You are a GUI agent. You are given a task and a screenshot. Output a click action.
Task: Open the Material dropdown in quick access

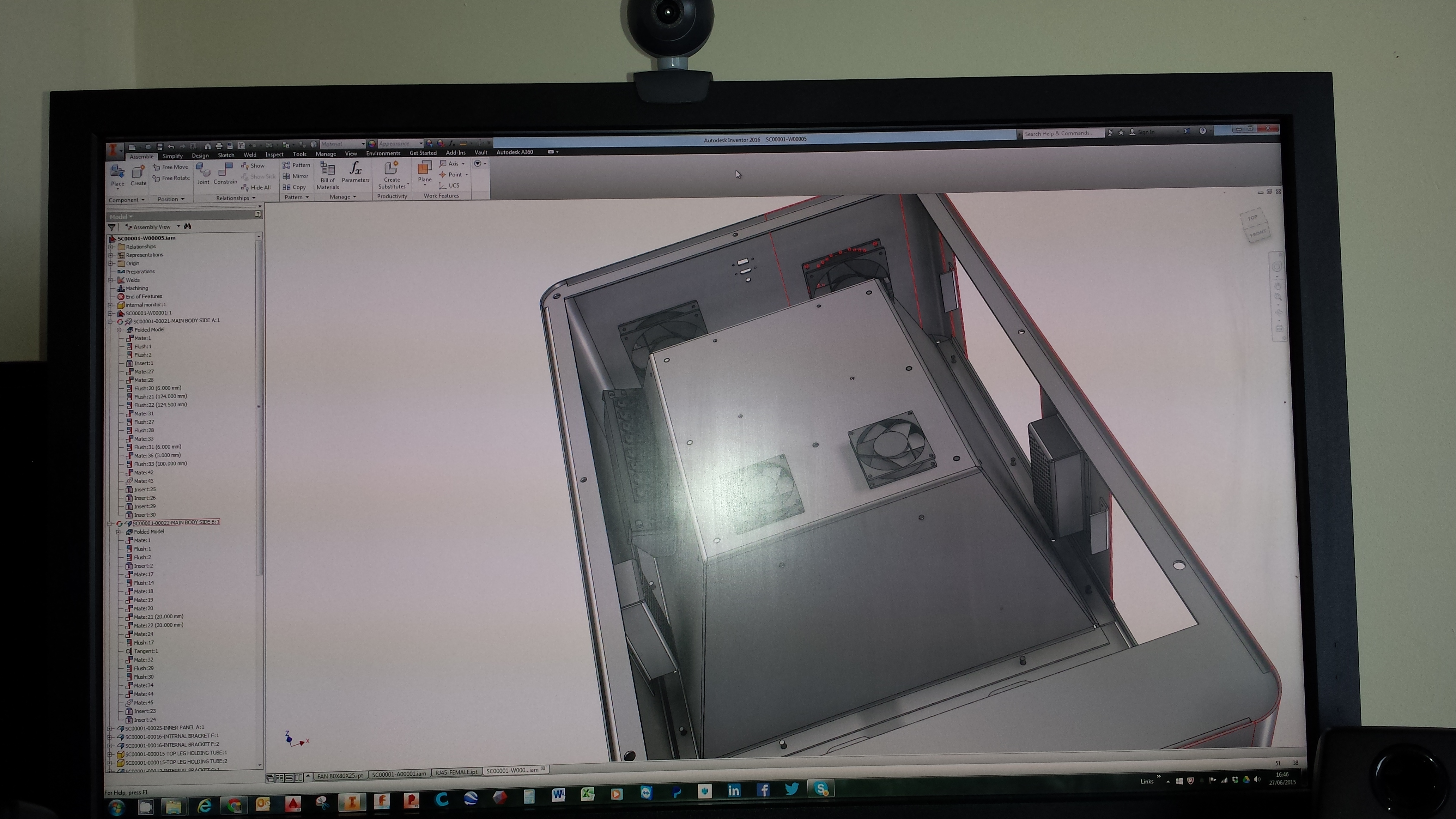(x=363, y=144)
